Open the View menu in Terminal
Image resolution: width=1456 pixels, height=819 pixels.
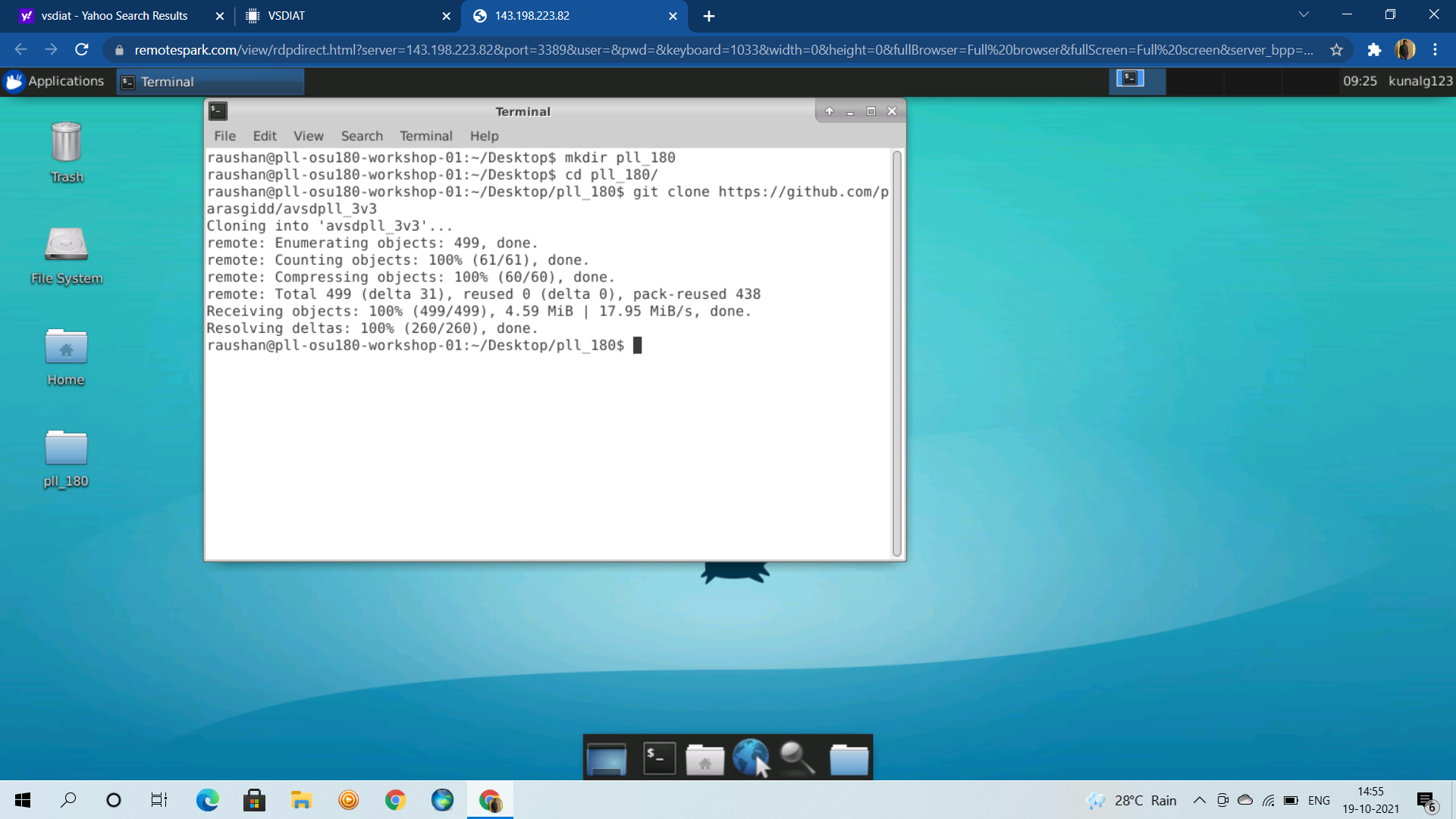point(309,136)
